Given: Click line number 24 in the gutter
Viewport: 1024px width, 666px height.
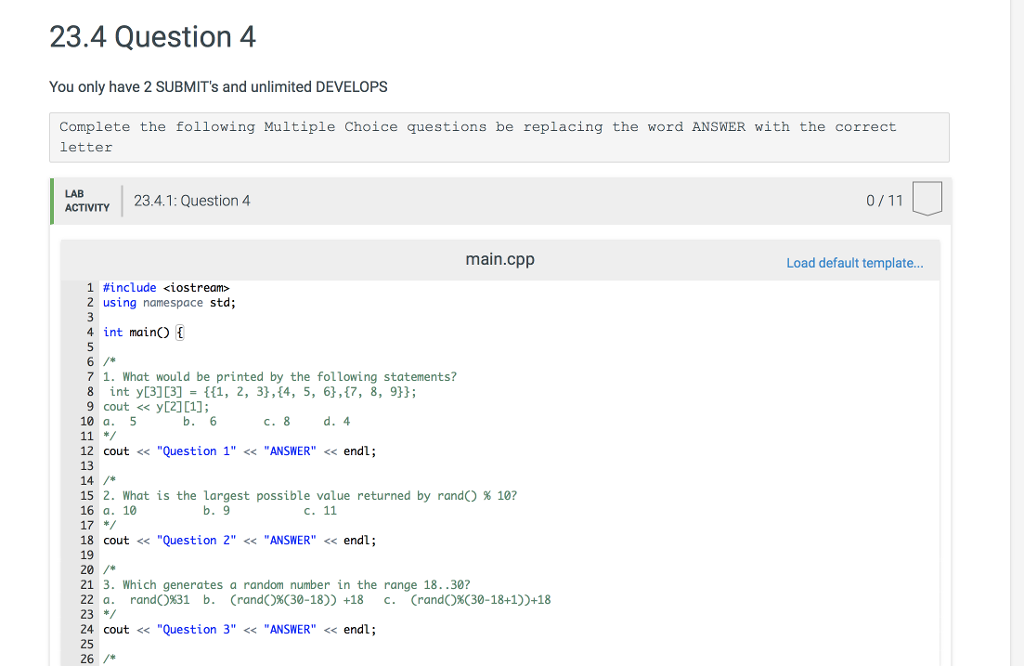Looking at the screenshot, I should point(87,630).
